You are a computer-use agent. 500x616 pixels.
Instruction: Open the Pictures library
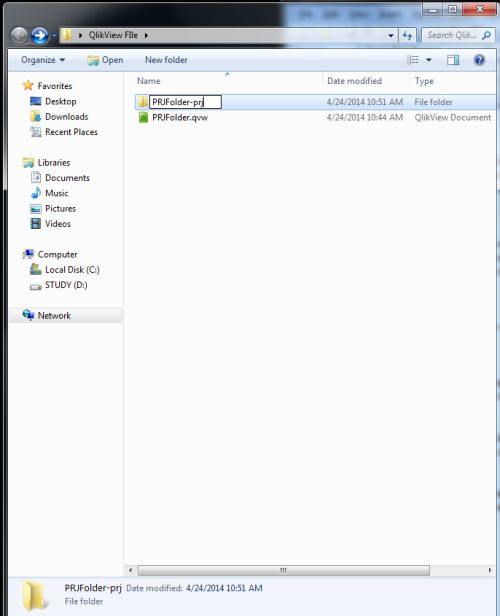[60, 209]
